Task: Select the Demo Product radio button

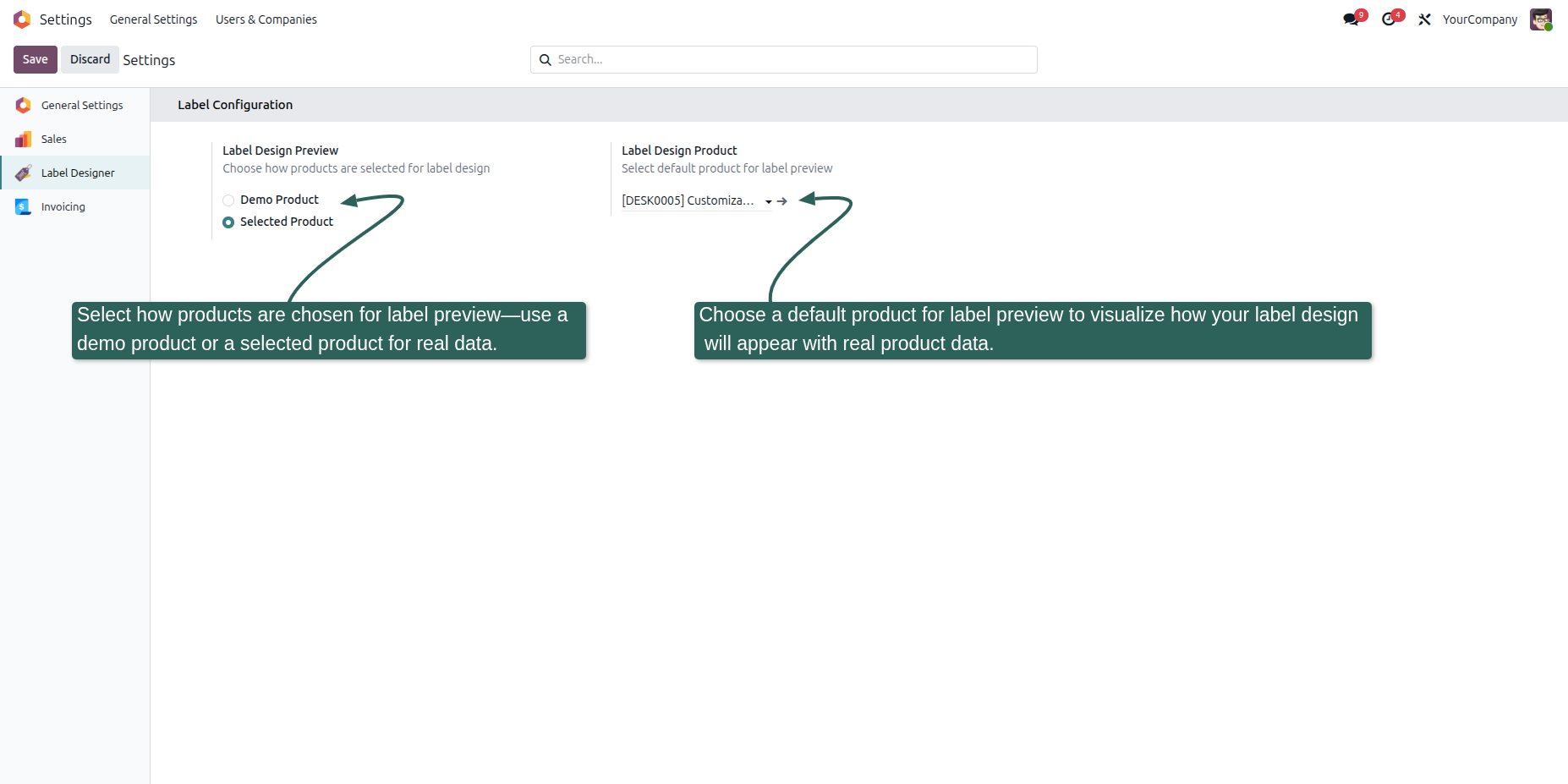Action: (x=228, y=200)
